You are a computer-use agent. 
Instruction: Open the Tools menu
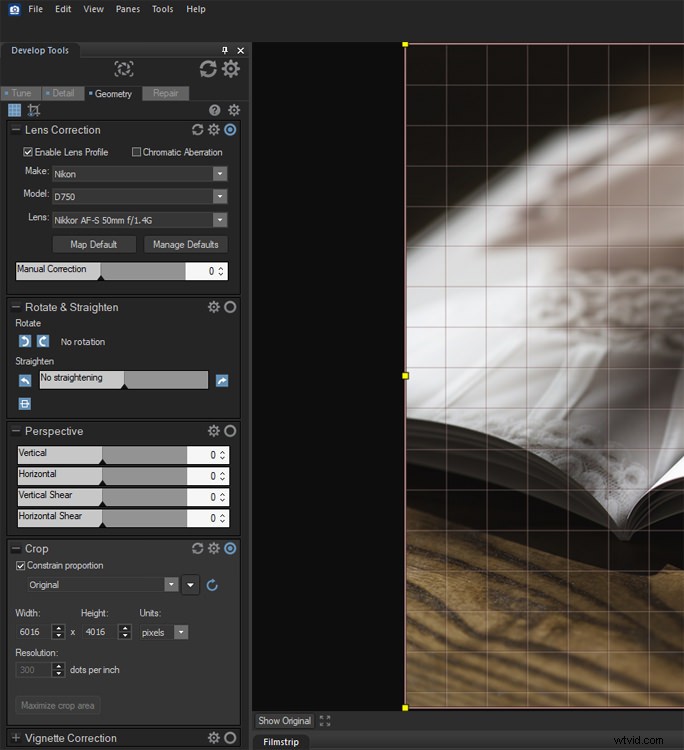point(163,9)
